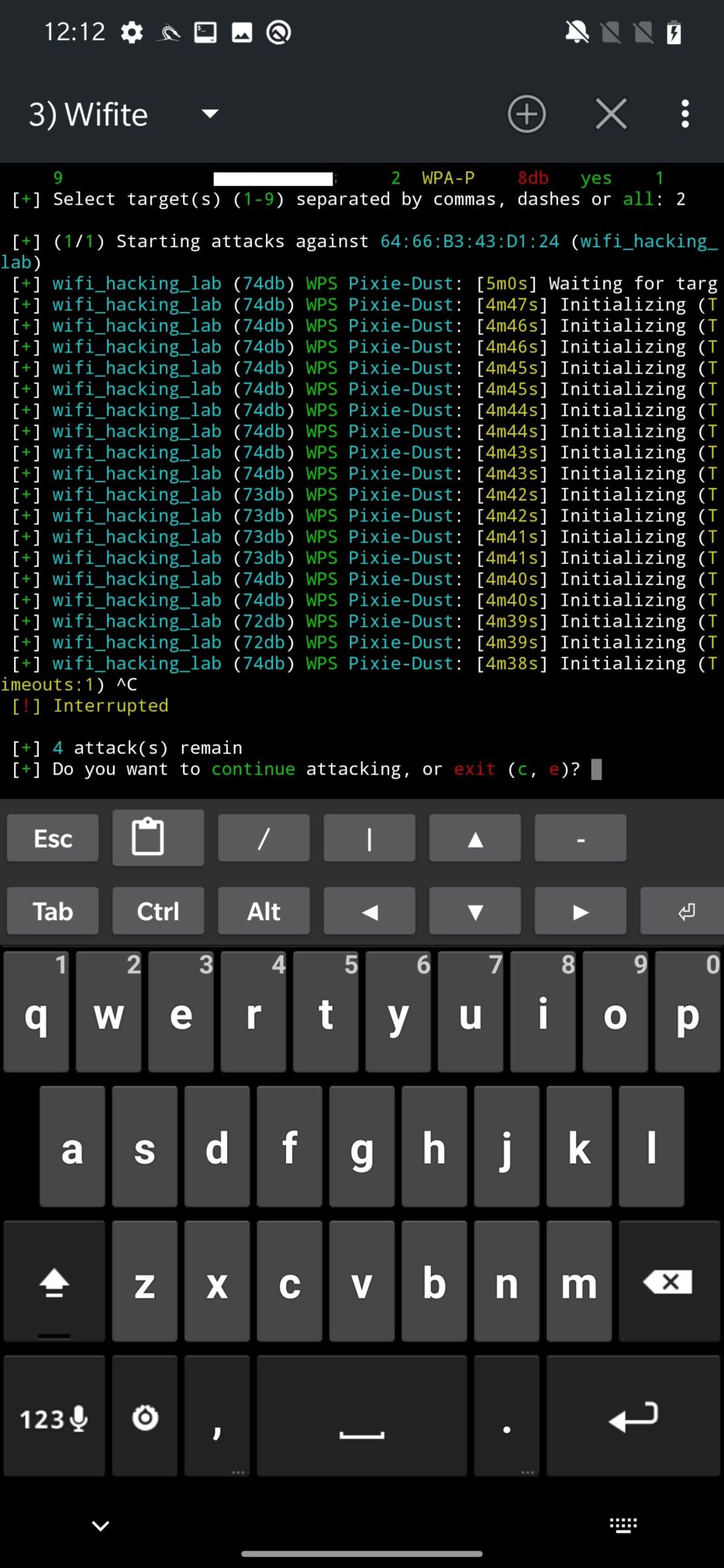This screenshot has height=1568, width=724.
Task: Tap the v key
Action: [362, 1281]
